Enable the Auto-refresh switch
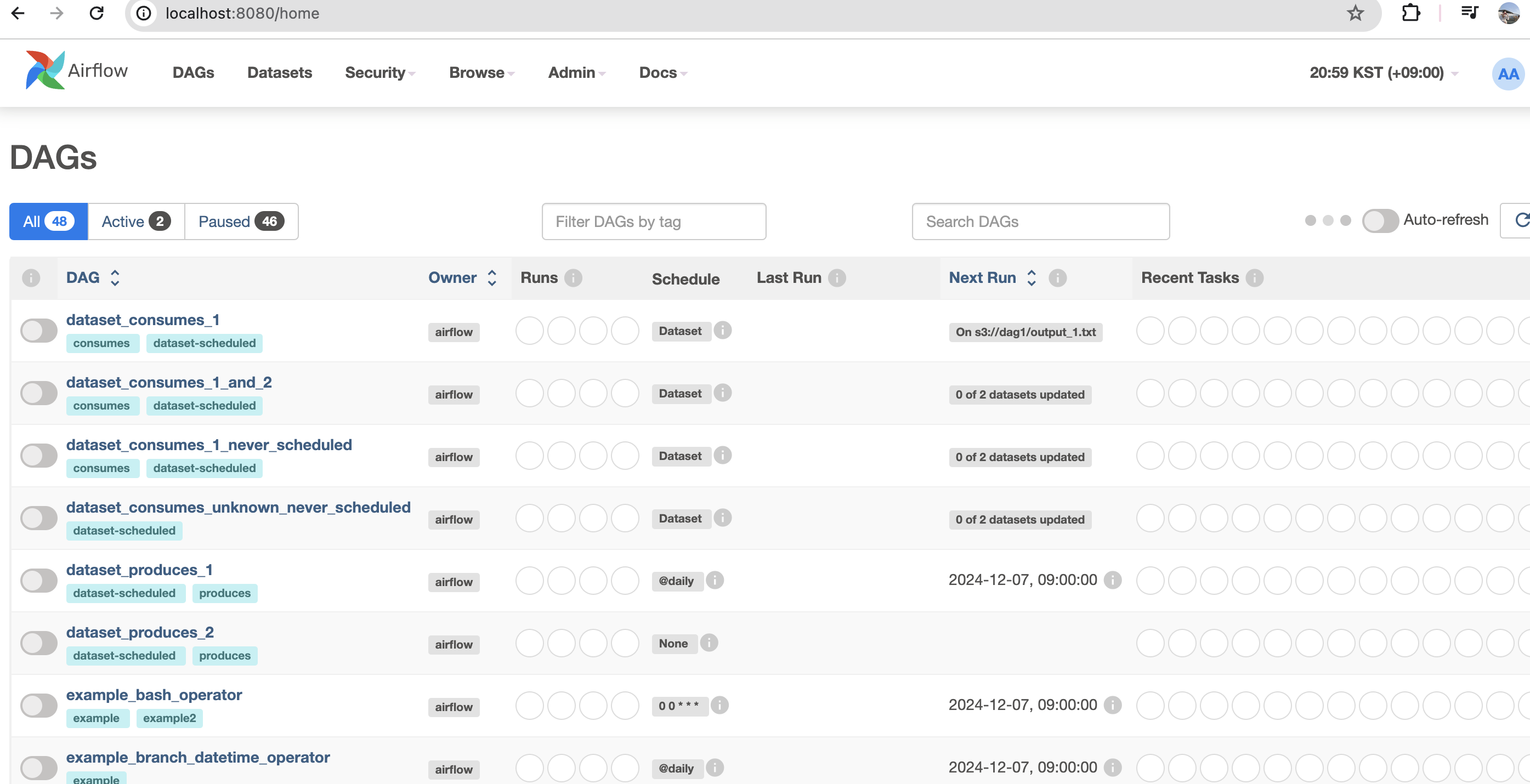This screenshot has height=784, width=1530. click(x=1380, y=221)
